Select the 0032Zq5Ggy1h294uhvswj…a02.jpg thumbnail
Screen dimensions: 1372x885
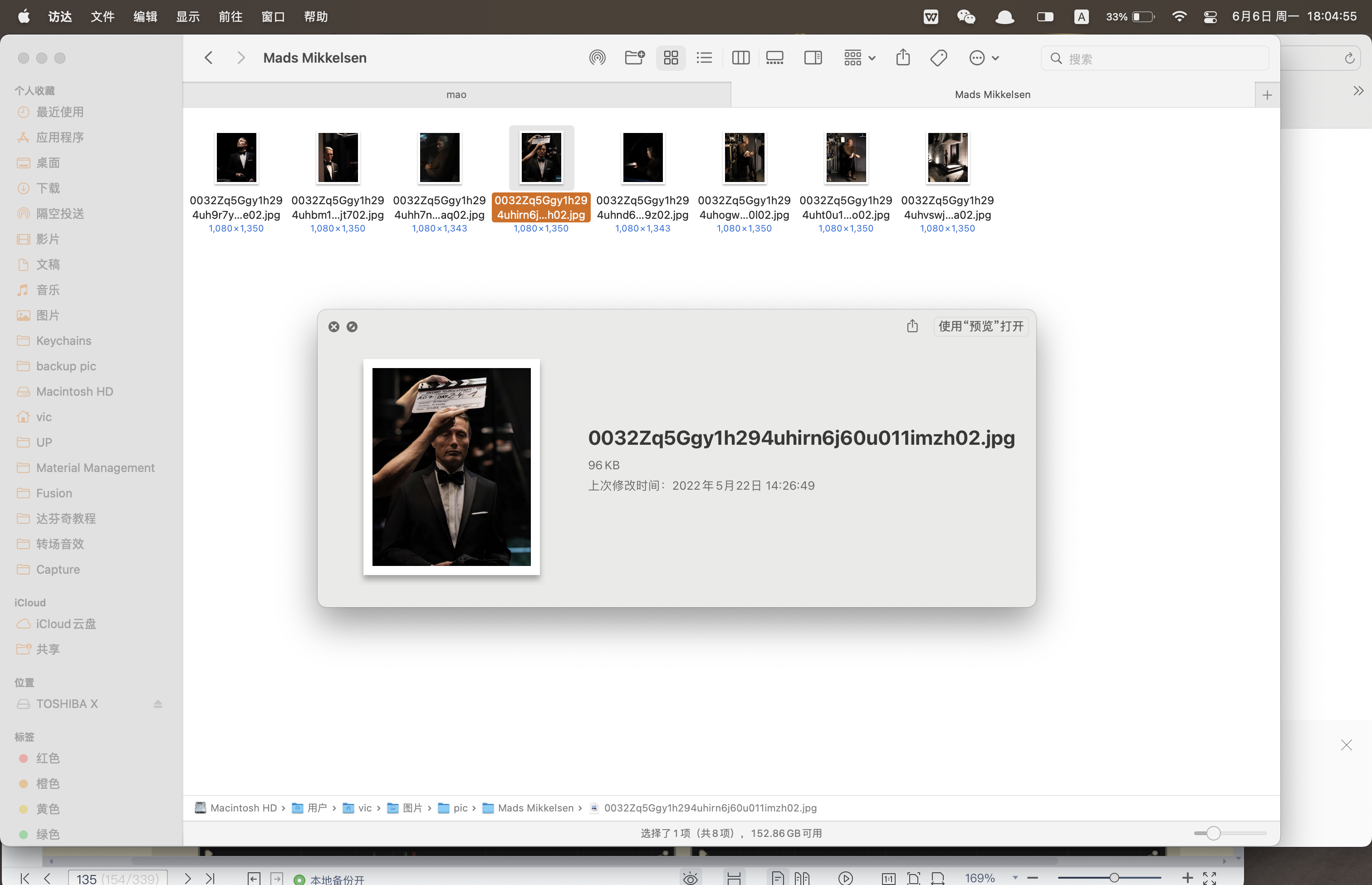point(947,158)
